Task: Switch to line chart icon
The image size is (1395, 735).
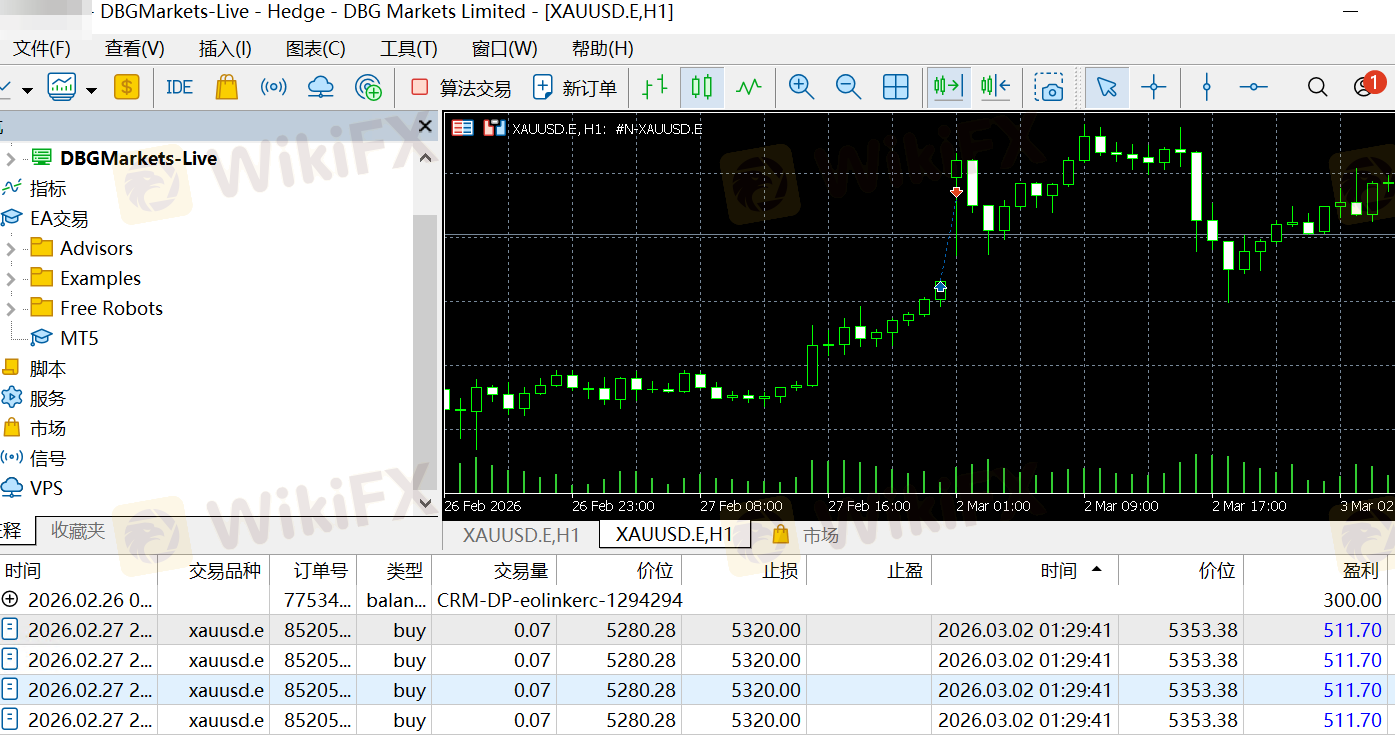Action: pos(749,88)
